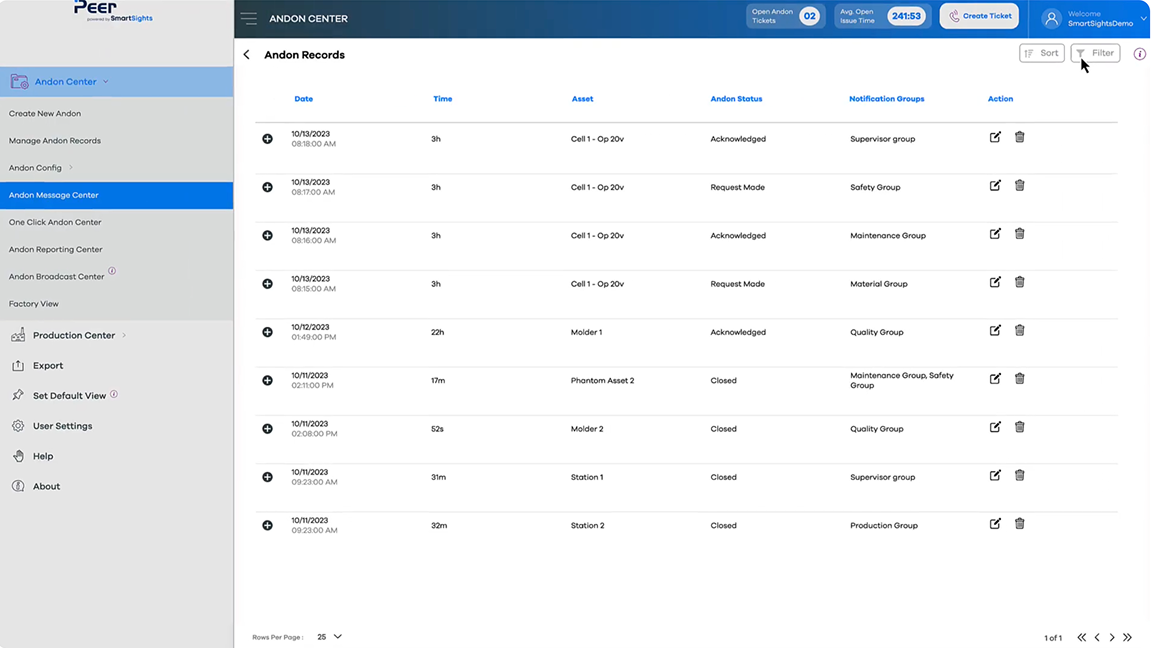This screenshot has width=1152, height=648.
Task: Expand the 08:18:00 AM record row
Action: pyautogui.click(x=267, y=139)
